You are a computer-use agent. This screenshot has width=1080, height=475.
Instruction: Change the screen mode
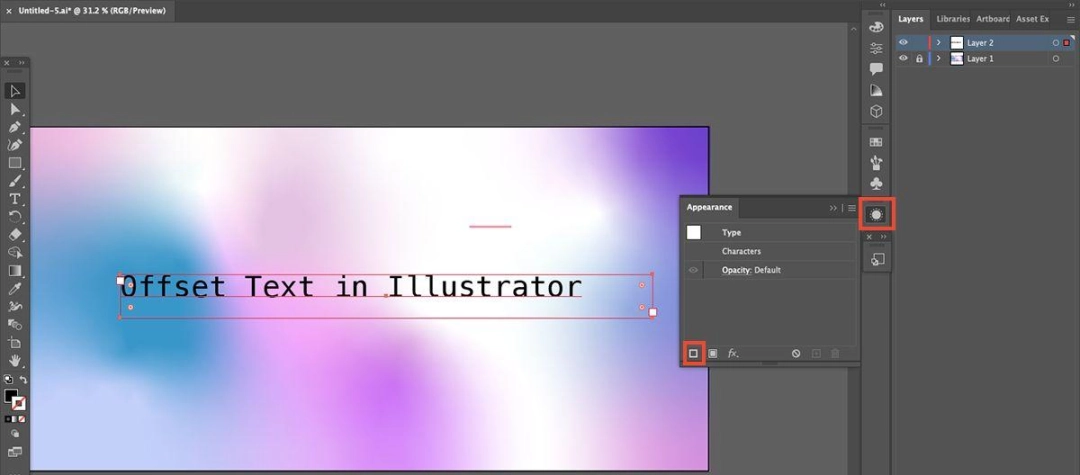click(14, 452)
